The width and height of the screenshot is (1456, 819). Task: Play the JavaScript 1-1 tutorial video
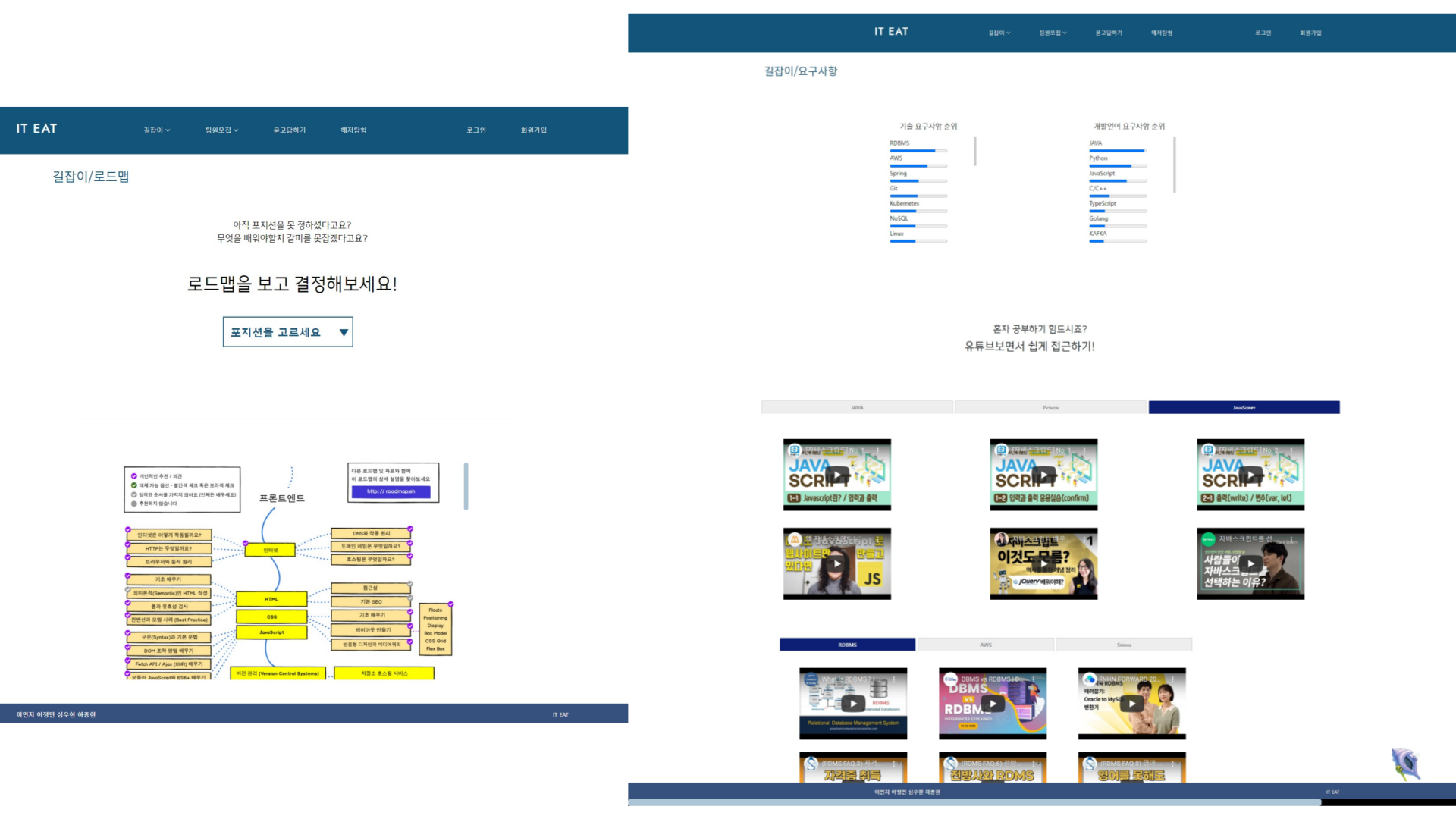(837, 475)
